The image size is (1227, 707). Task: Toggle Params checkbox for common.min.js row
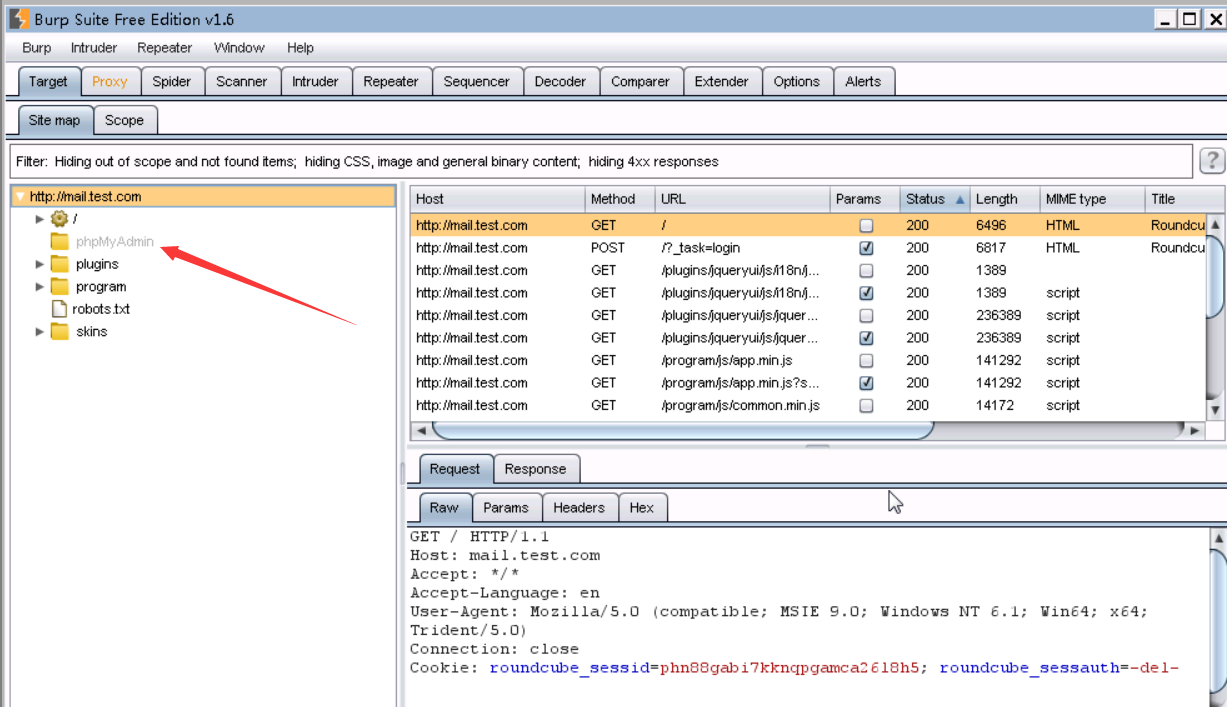point(866,406)
